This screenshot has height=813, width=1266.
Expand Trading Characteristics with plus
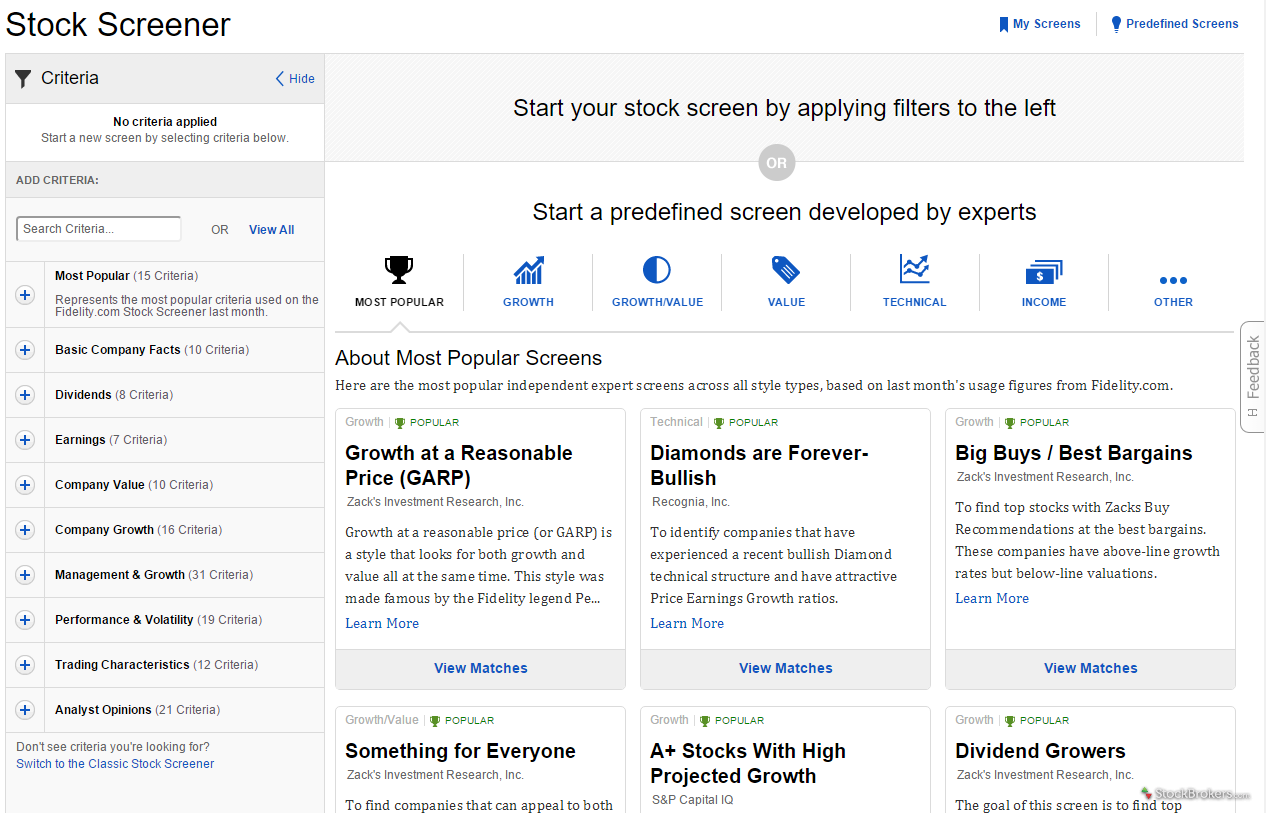pos(25,665)
